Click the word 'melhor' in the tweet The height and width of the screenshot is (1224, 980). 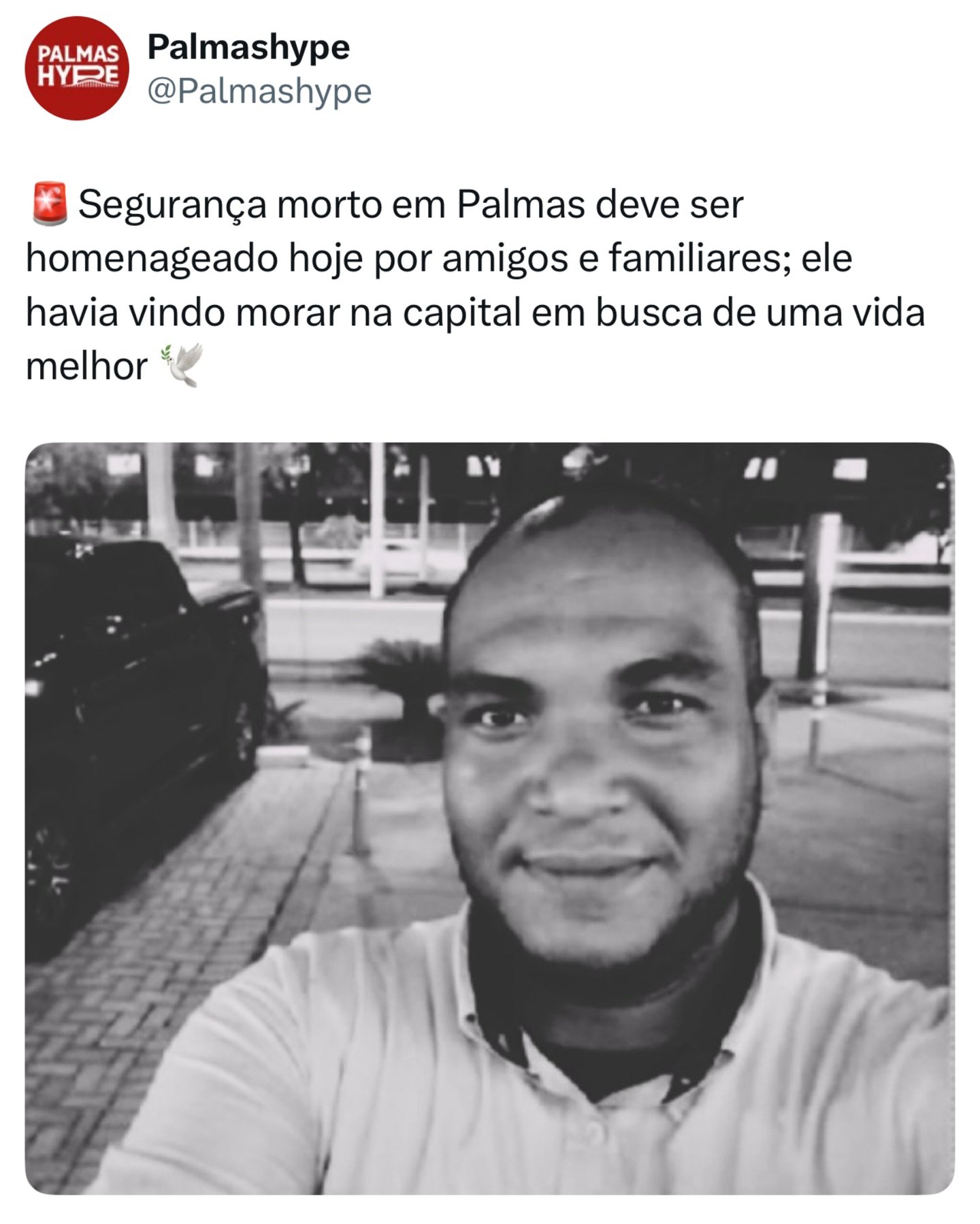pyautogui.click(x=86, y=366)
